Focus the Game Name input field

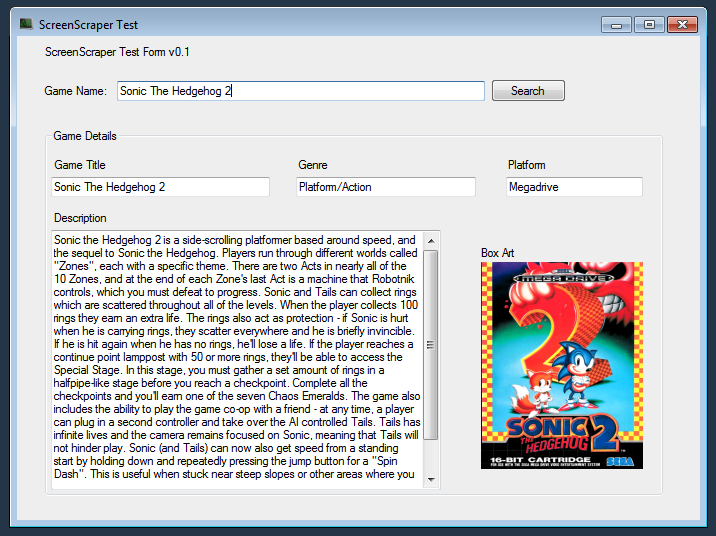click(x=300, y=91)
